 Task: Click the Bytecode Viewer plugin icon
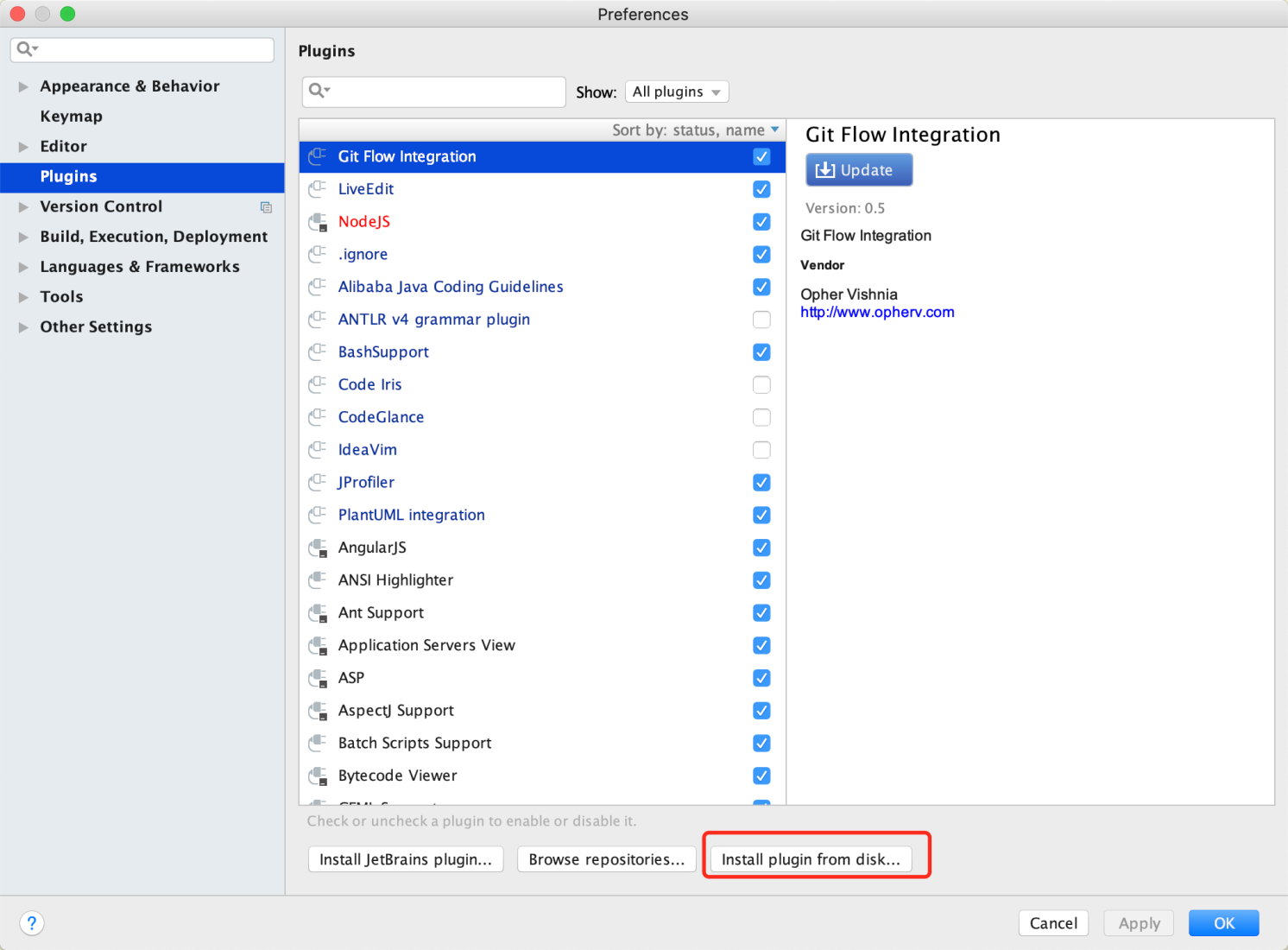318,776
